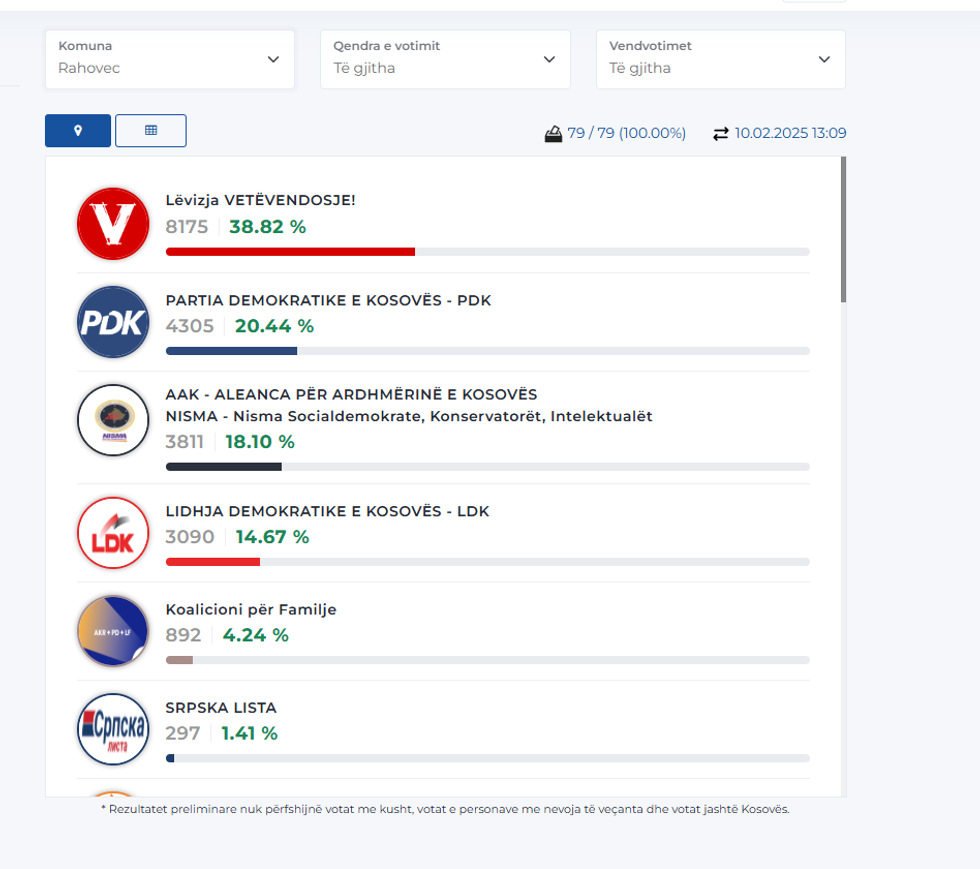Click the results list vertical scrollbar
980x869 pixels.
click(x=843, y=230)
